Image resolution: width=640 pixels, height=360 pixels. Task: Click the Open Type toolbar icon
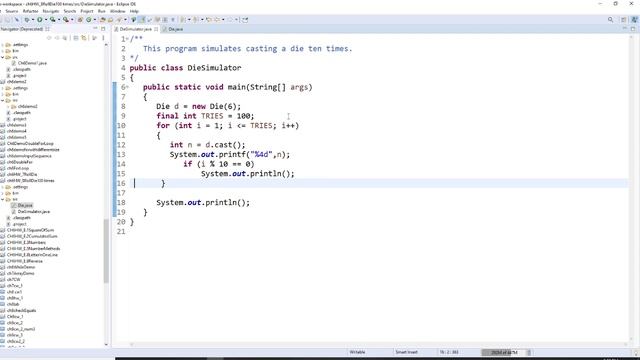tap(103, 20)
